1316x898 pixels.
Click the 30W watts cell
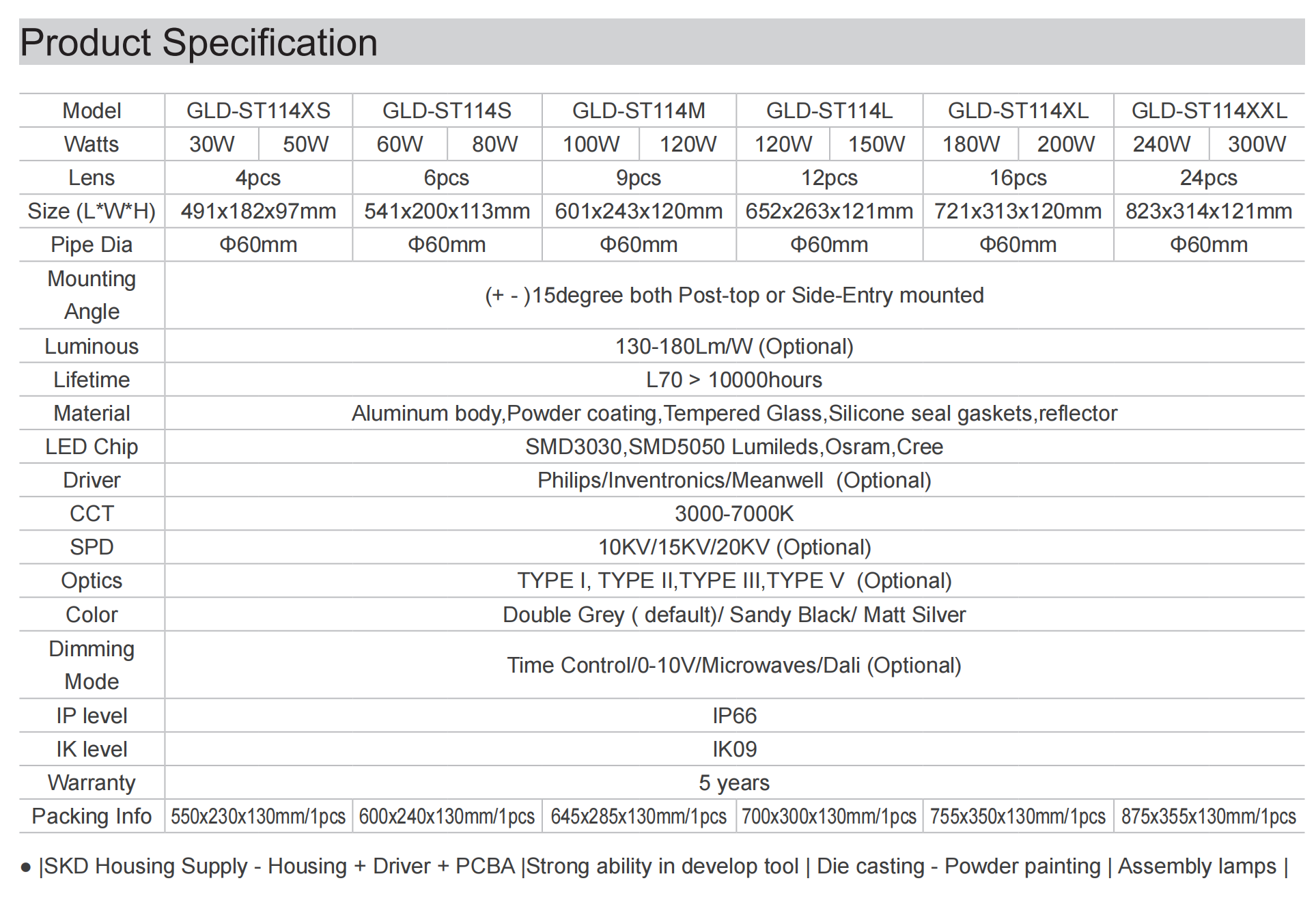(x=212, y=144)
